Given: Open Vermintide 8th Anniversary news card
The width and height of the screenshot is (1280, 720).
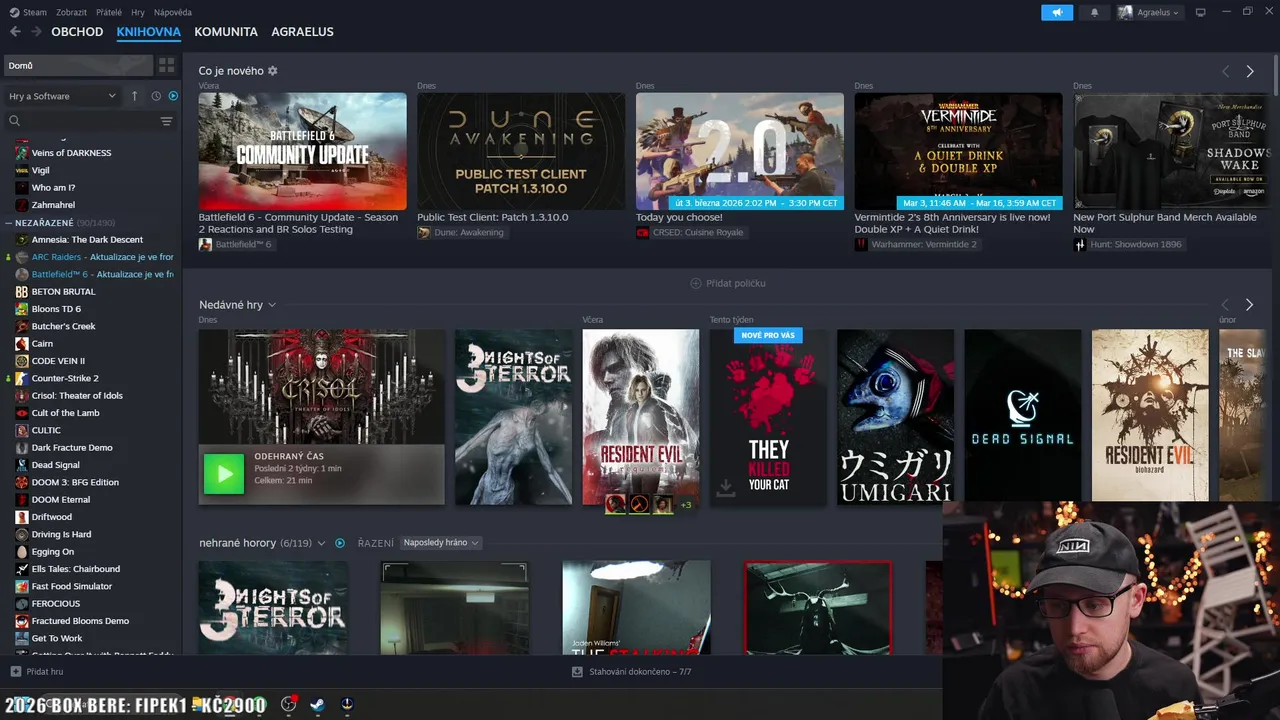Looking at the screenshot, I should 958,151.
